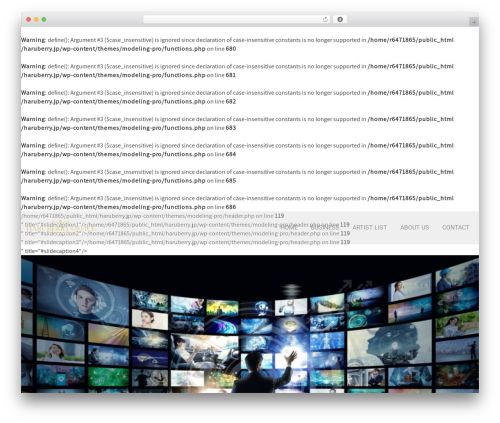Open the HOME menu item

289,228
